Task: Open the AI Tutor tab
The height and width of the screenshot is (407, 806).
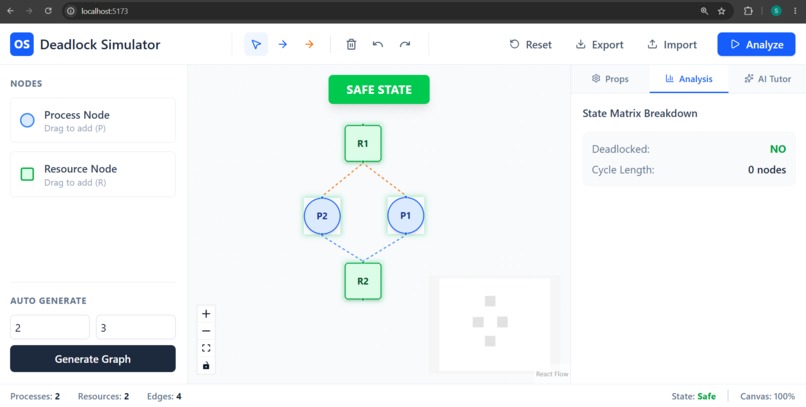Action: point(767,79)
